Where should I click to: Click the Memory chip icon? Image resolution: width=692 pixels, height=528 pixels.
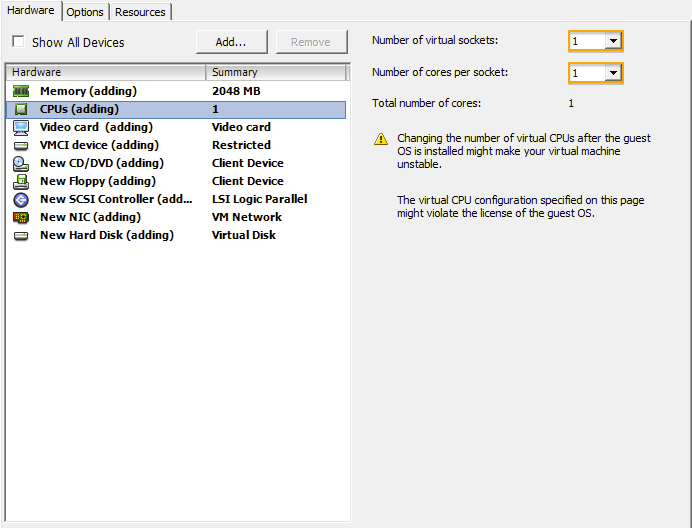[21, 91]
